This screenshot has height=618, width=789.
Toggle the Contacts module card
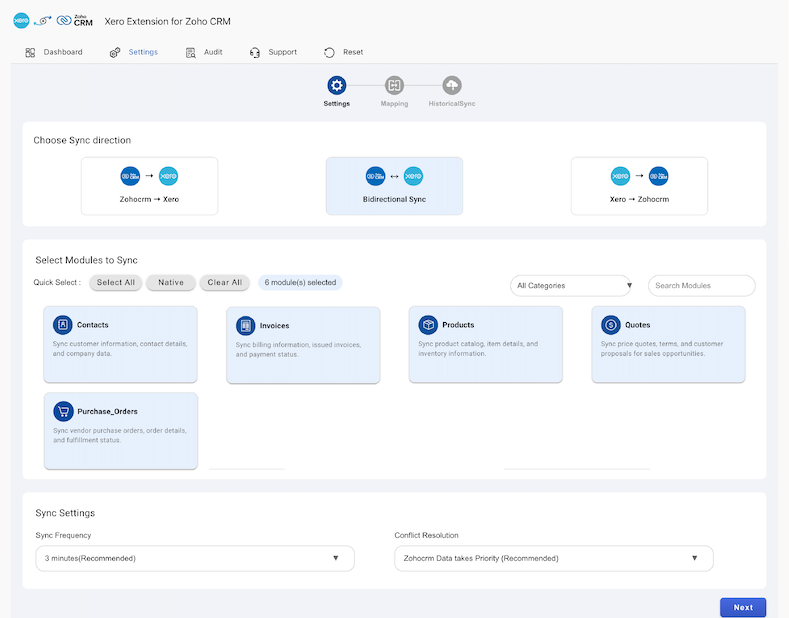pos(120,344)
